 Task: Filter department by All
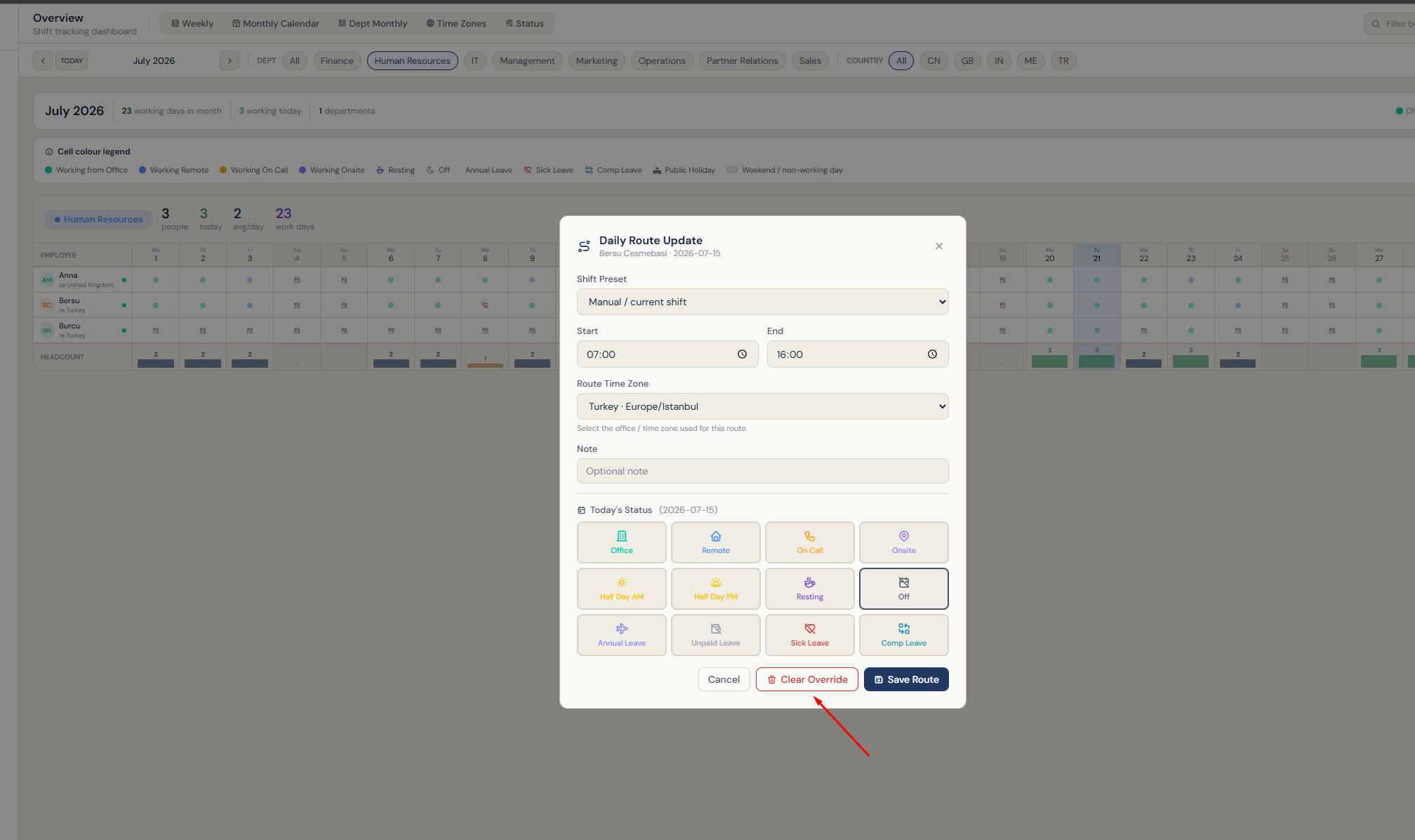pyautogui.click(x=295, y=60)
